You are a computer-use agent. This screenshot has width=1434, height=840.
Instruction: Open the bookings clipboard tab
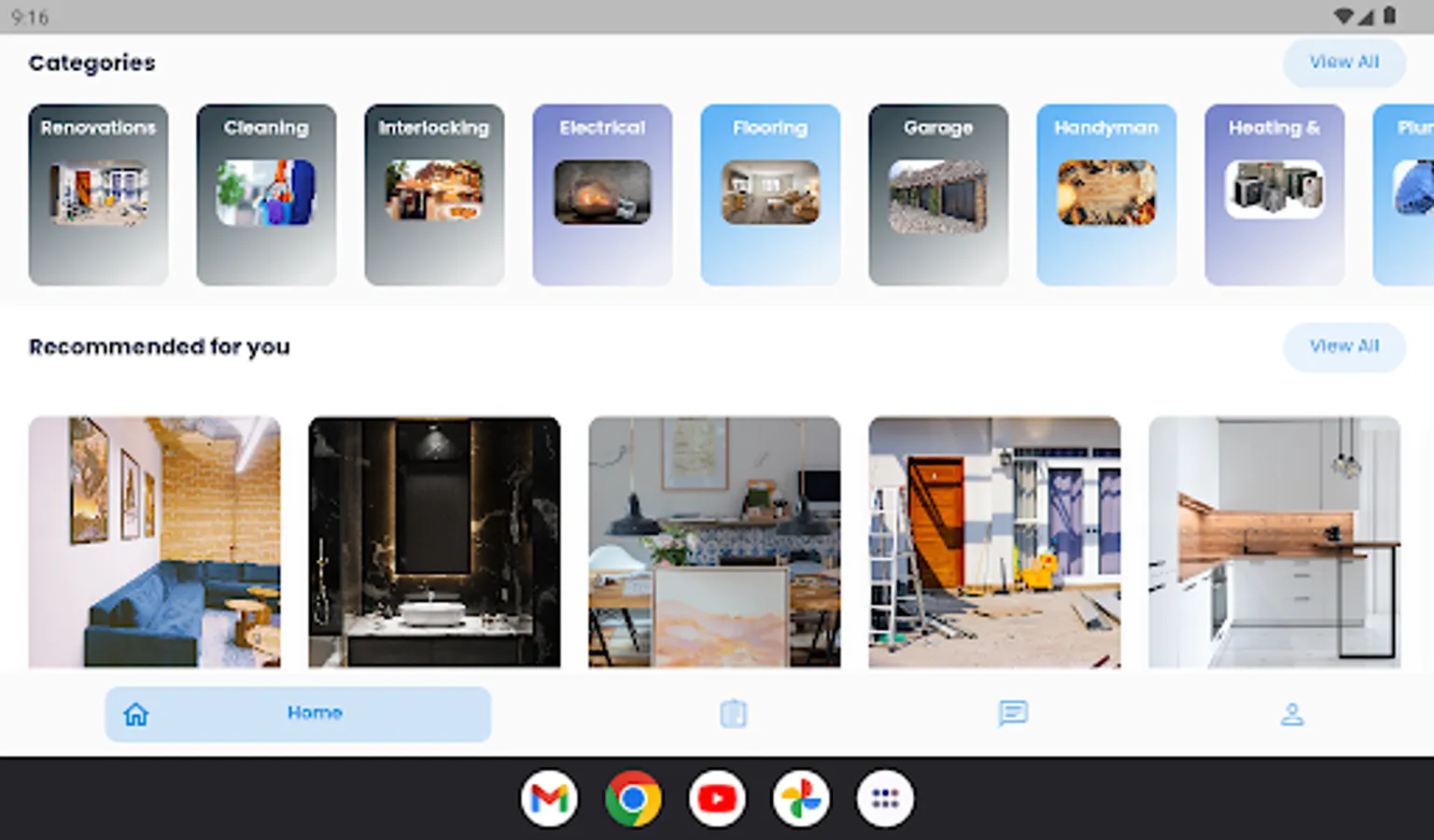tap(733, 714)
